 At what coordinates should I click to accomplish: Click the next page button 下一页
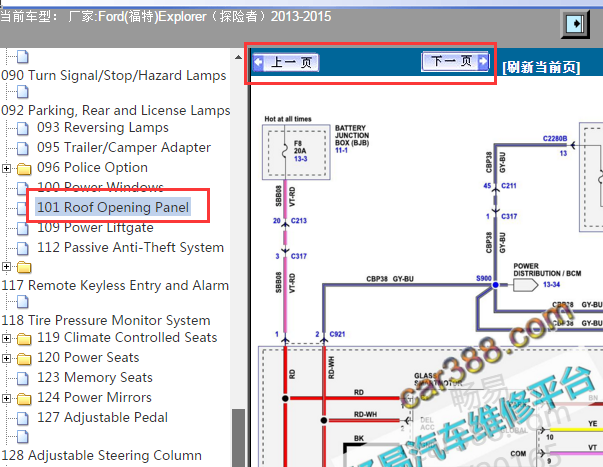(455, 61)
